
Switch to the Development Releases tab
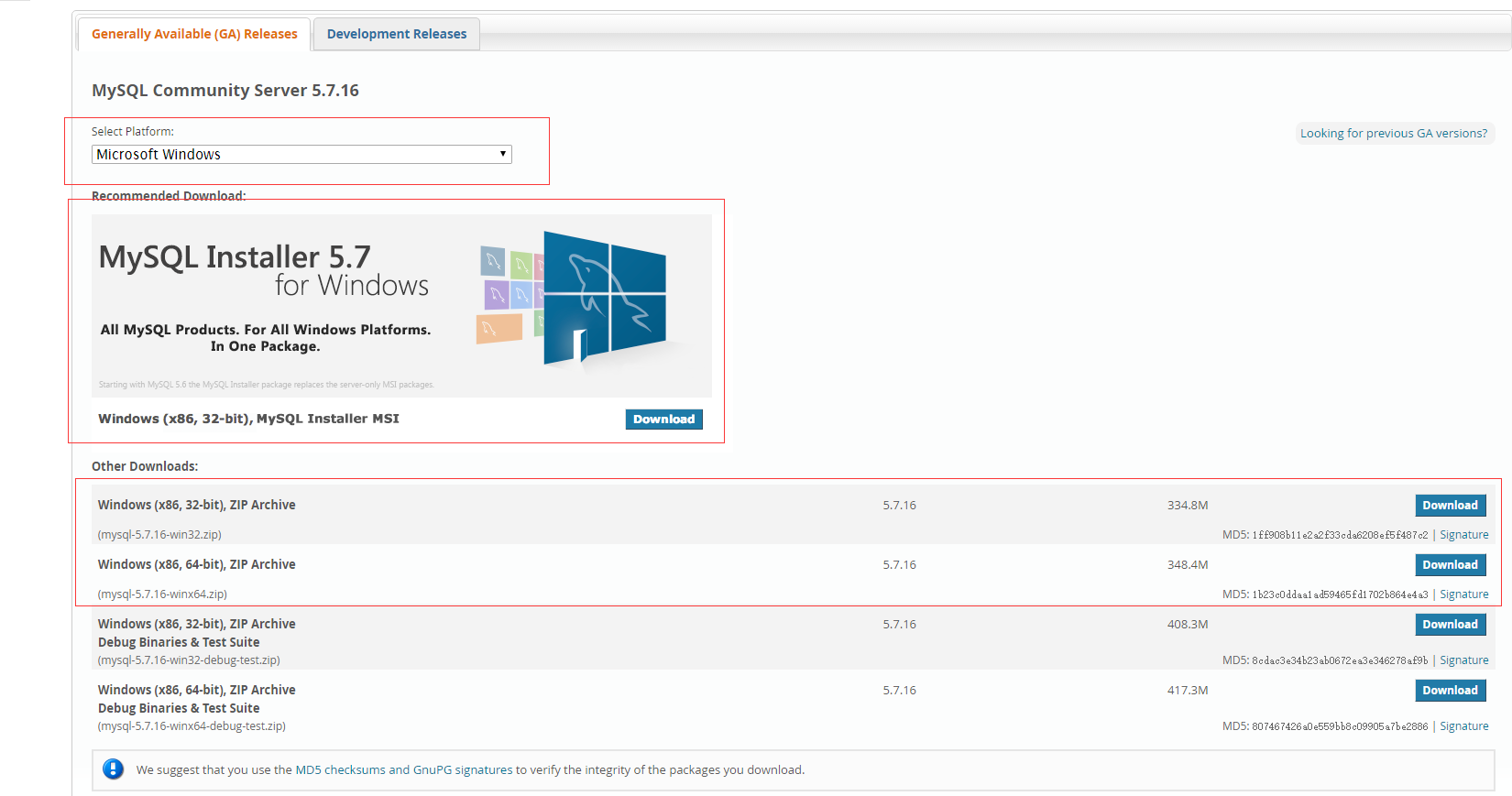click(397, 34)
